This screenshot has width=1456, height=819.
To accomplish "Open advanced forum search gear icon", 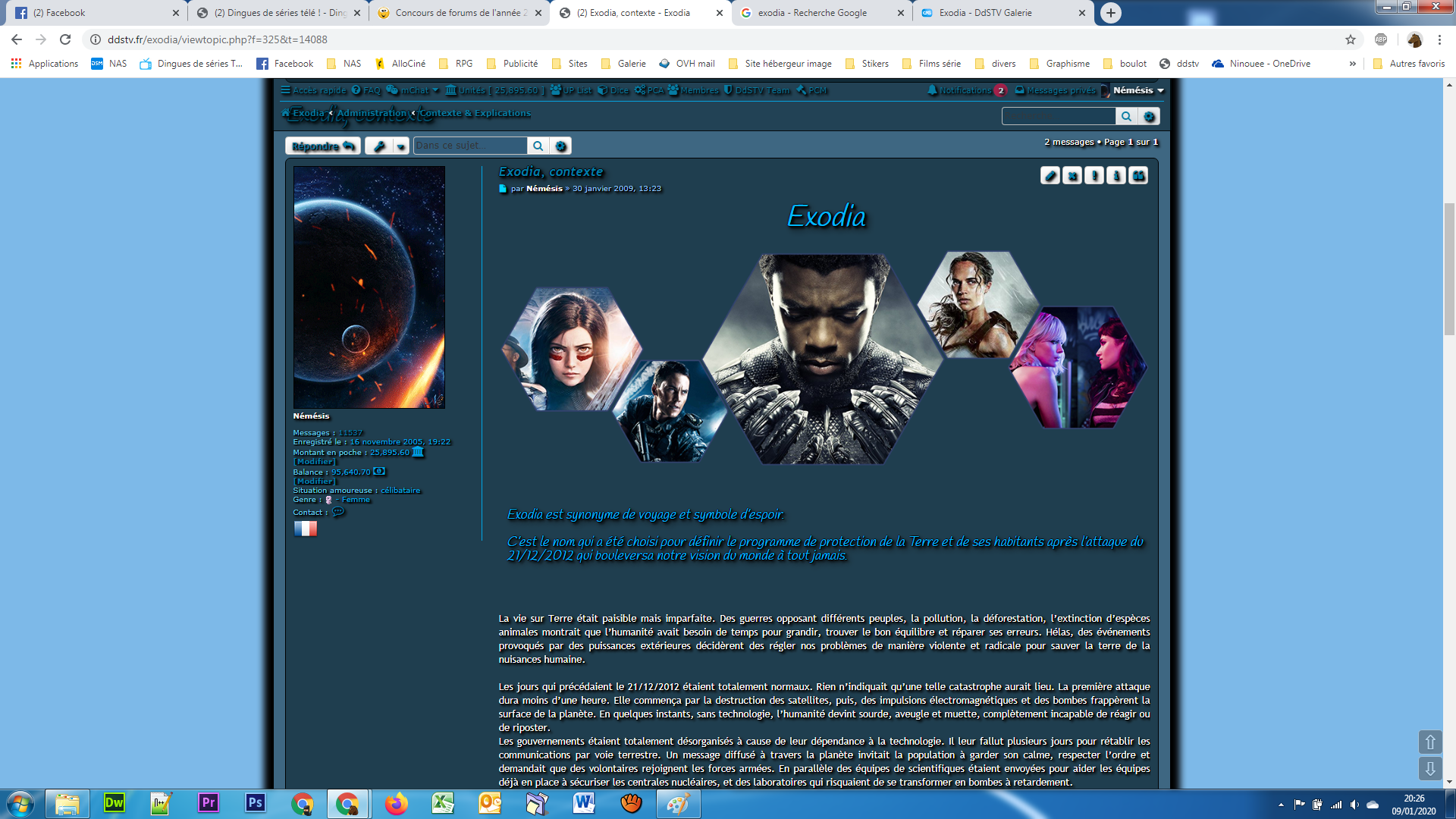I will [x=1149, y=116].
